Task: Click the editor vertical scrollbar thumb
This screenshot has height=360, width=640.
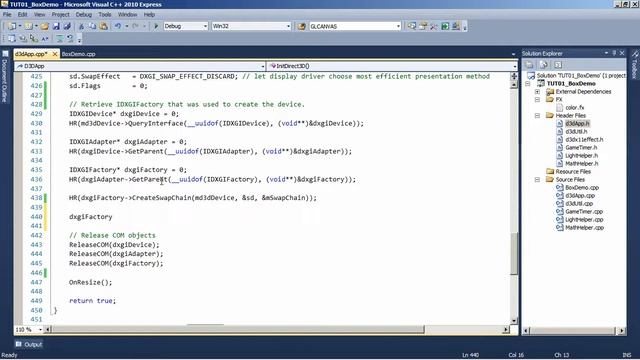Action: 514,253
